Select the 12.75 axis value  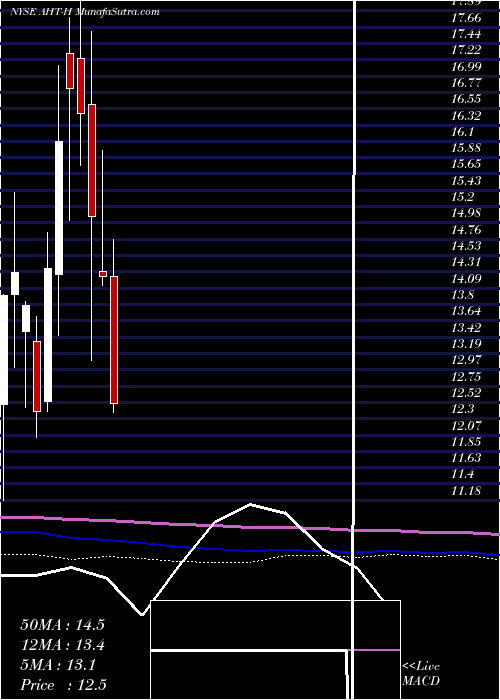(467, 377)
